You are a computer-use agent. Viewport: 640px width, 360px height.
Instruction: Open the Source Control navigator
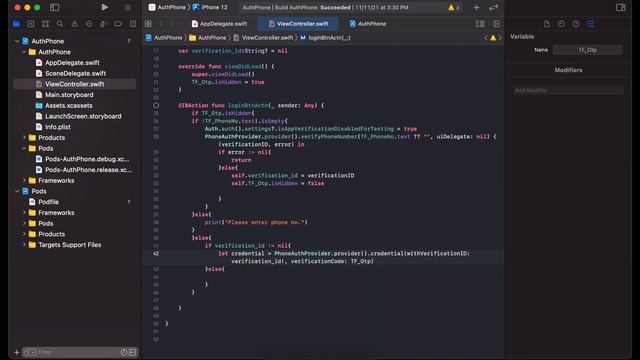(31, 24)
